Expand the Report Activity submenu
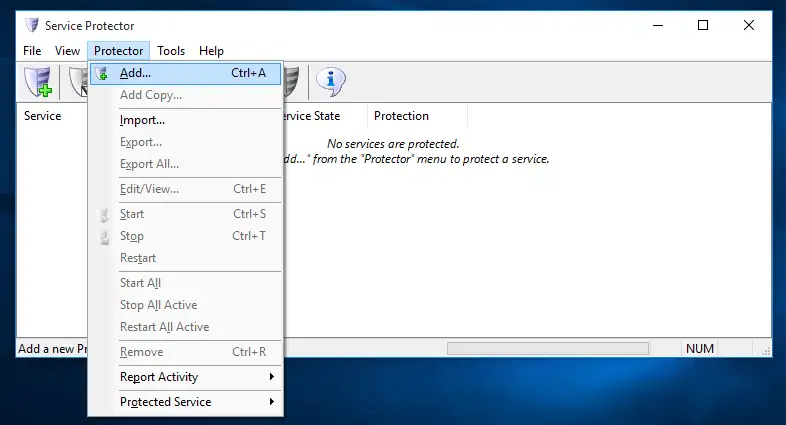This screenshot has width=786, height=425. [185, 377]
